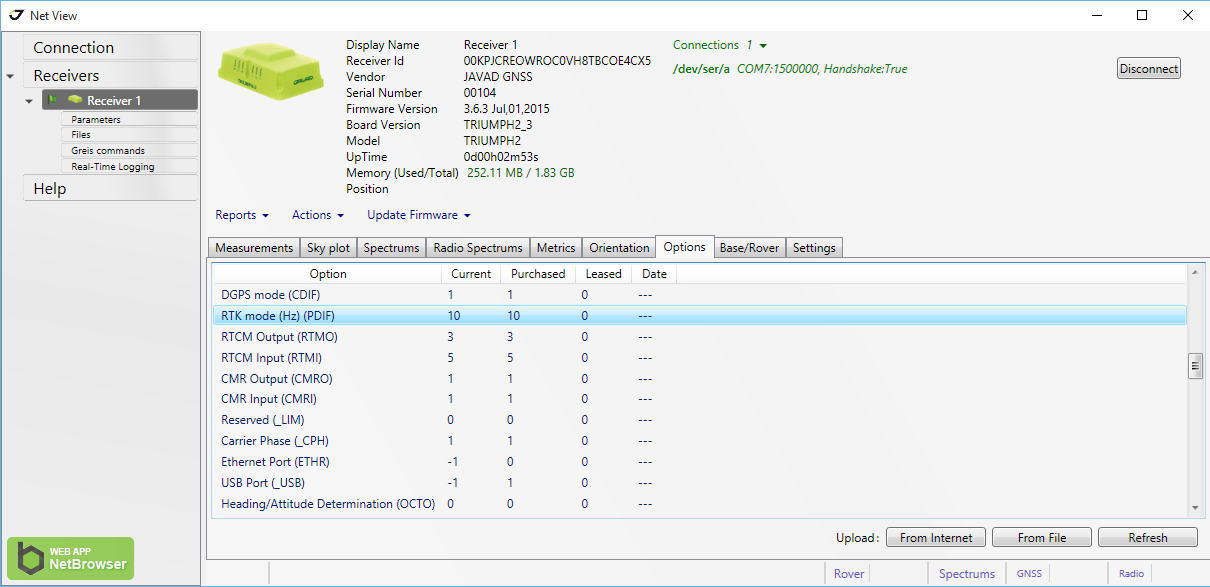Upload options using the From File button

point(1041,537)
